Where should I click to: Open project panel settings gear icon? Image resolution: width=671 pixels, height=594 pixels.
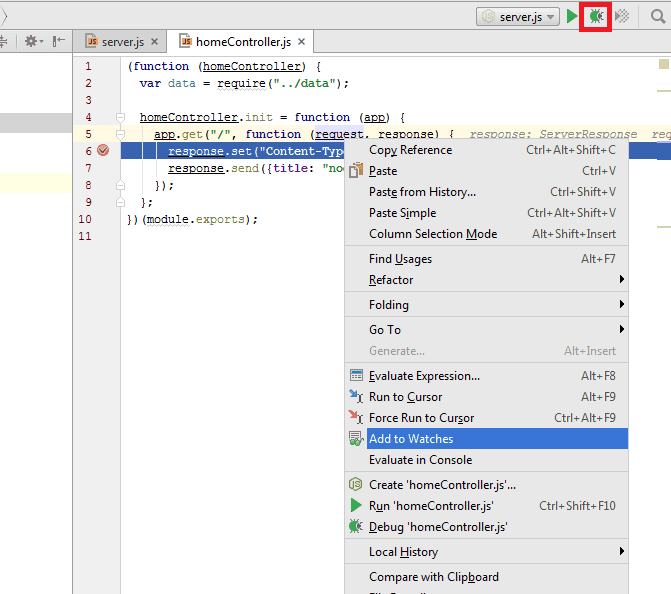pyautogui.click(x=32, y=41)
